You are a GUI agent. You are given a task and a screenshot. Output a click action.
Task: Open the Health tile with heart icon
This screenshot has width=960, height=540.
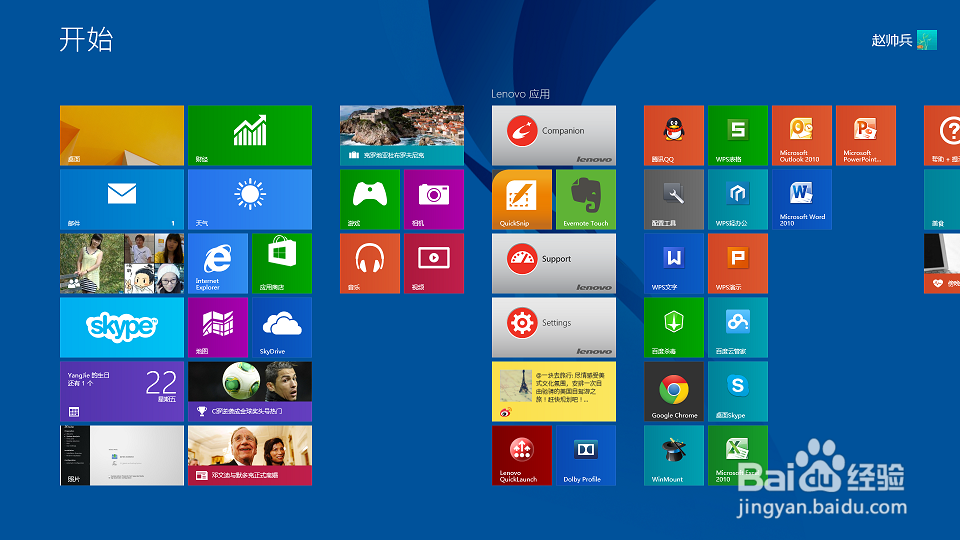(x=942, y=263)
